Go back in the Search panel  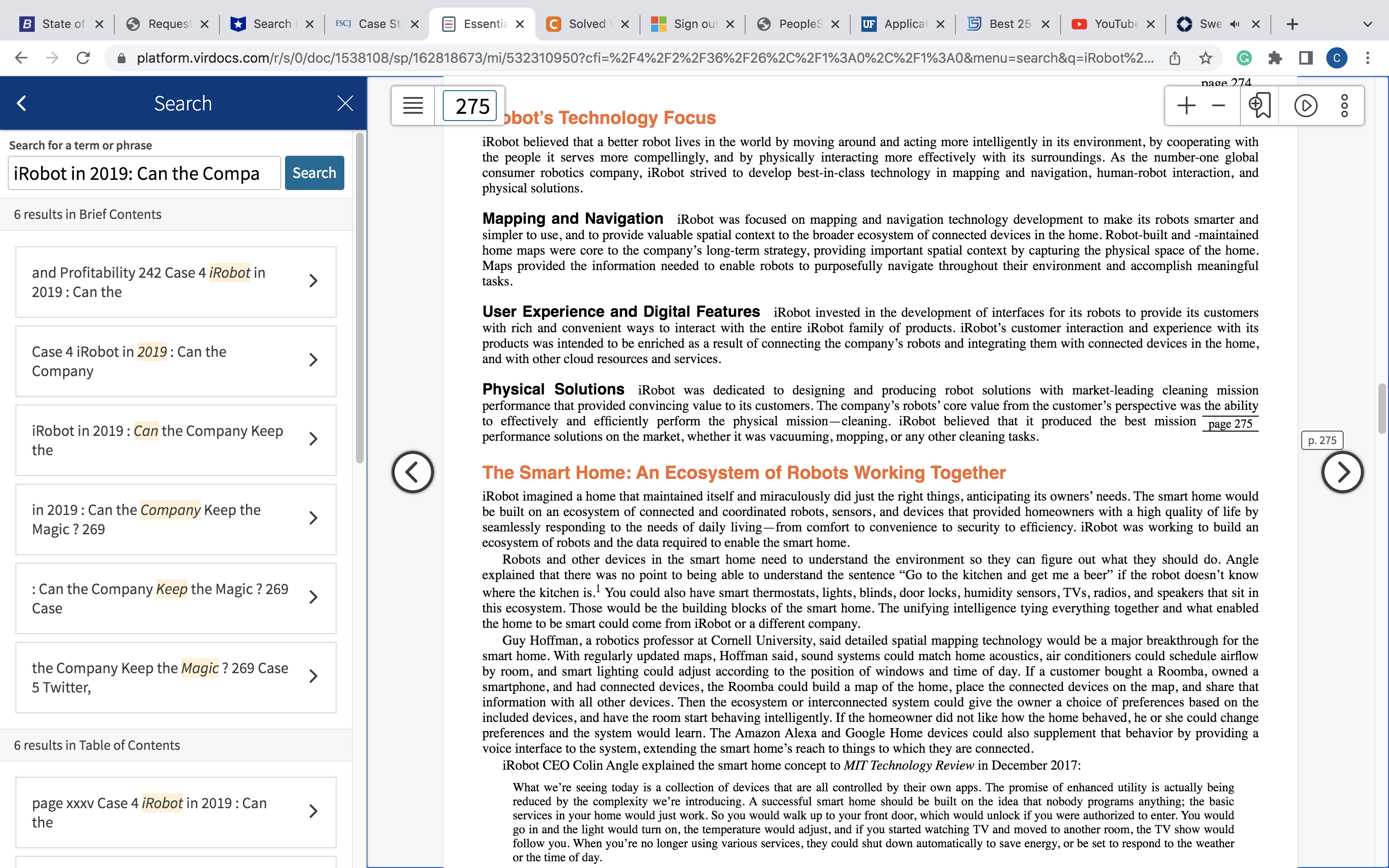pyautogui.click(x=22, y=103)
